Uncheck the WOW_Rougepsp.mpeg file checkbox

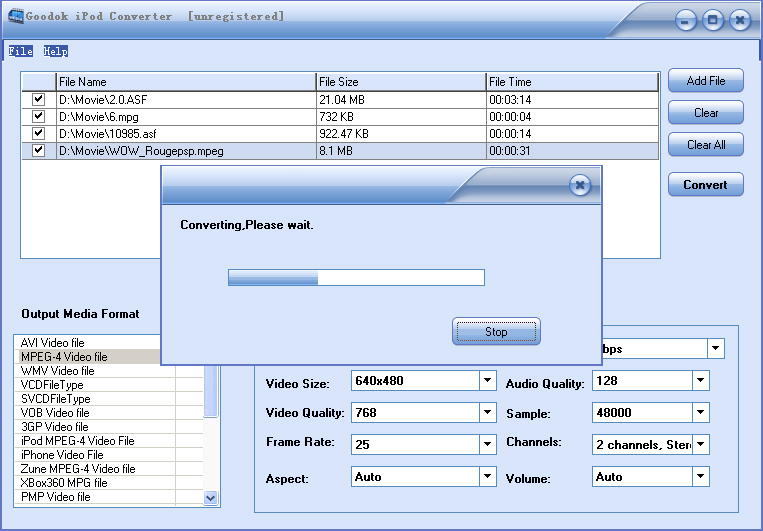[38, 150]
